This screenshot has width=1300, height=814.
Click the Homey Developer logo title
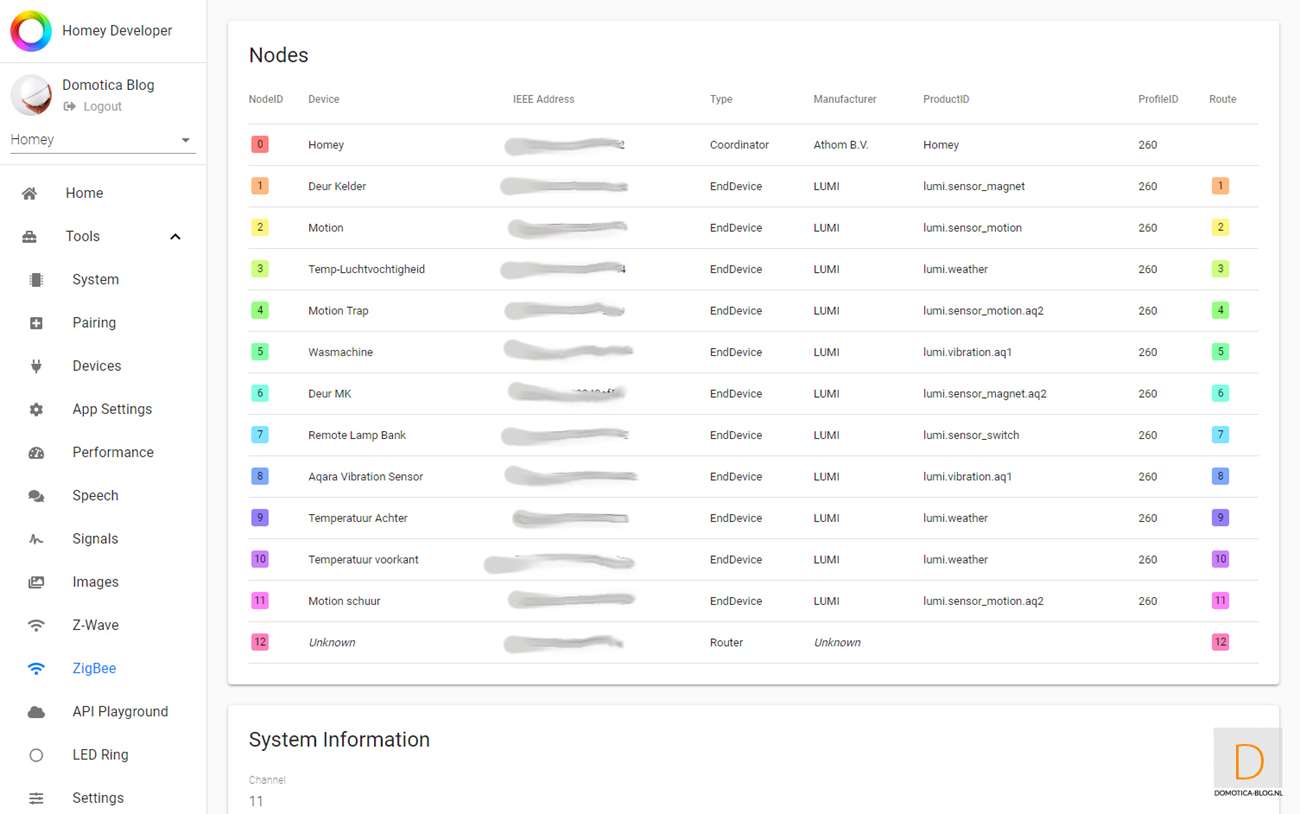116,31
